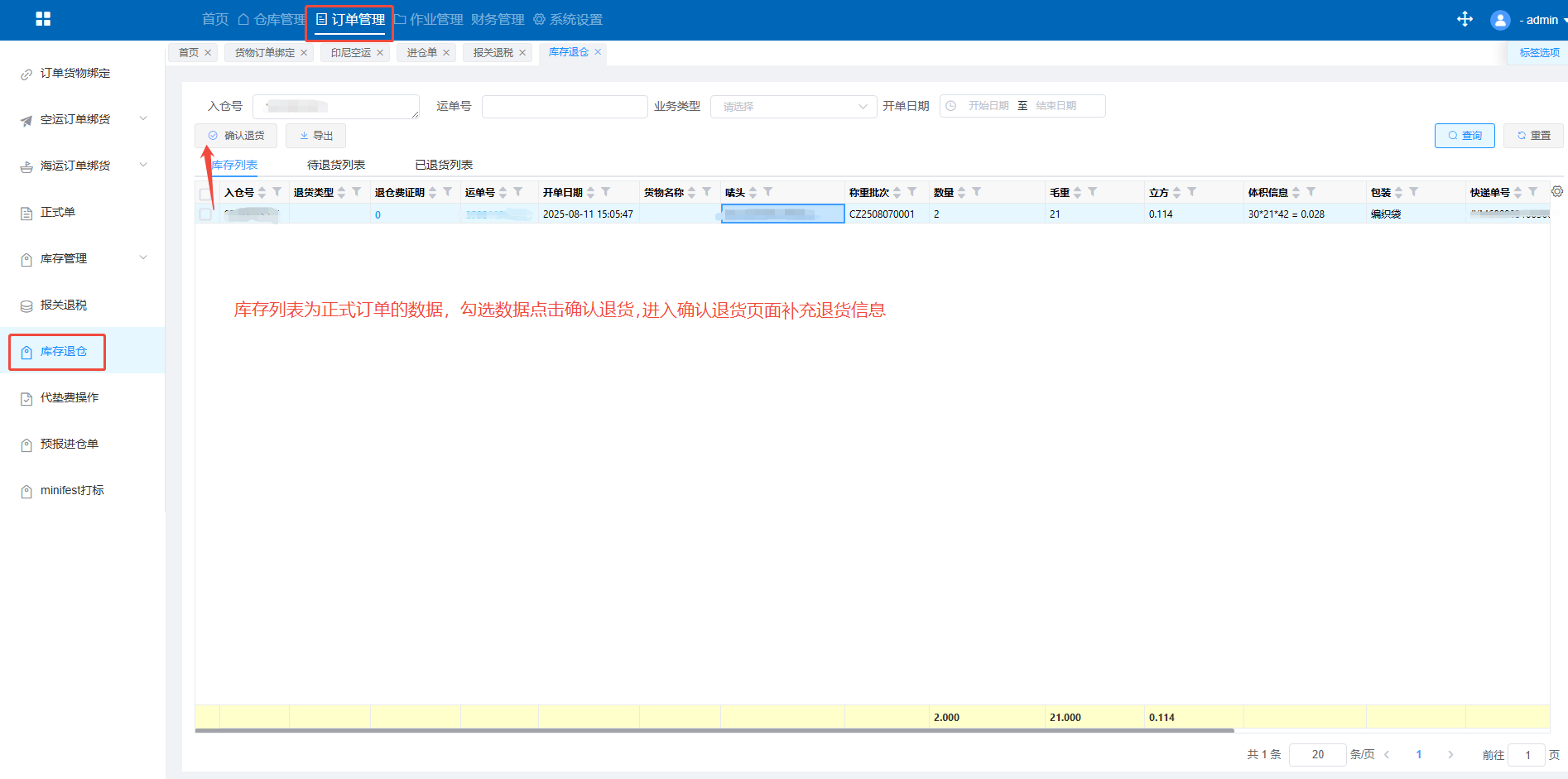Close the 报关退税 tab
1568x779 pixels.
click(x=522, y=53)
